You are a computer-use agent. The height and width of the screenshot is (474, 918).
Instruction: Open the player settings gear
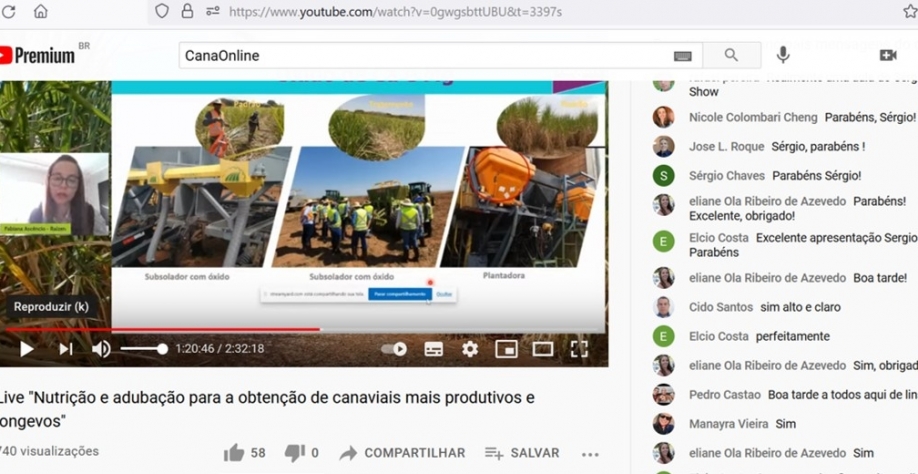[470, 349]
